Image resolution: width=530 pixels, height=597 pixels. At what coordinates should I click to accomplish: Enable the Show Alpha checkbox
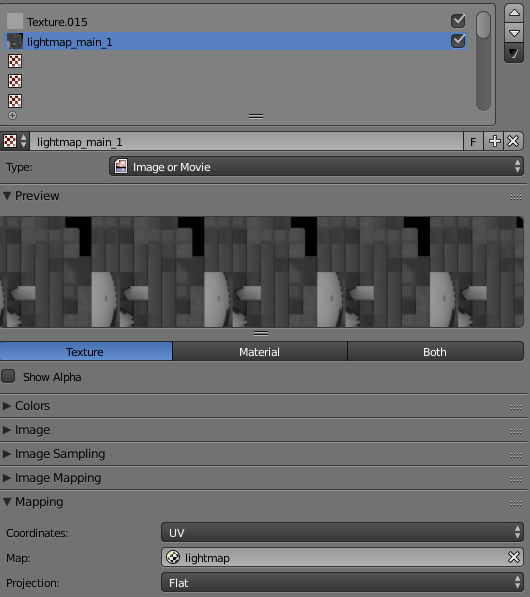click(x=8, y=376)
